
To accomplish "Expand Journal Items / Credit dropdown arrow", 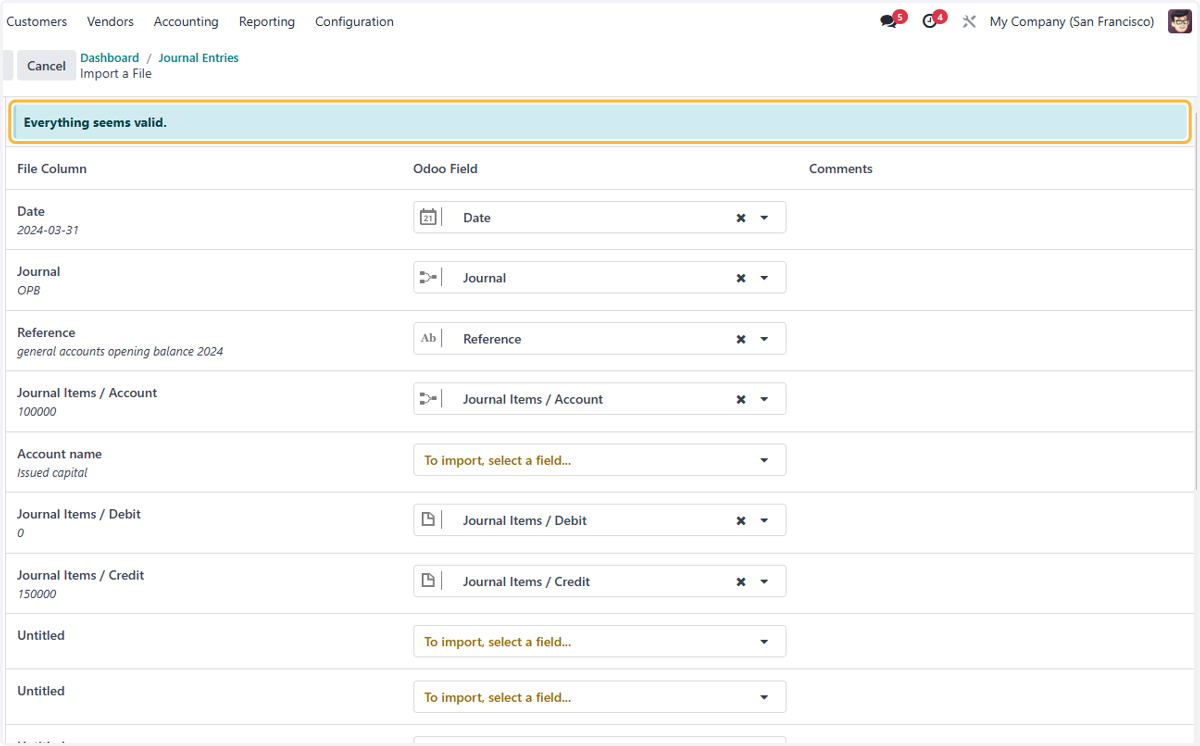I will 764,581.
